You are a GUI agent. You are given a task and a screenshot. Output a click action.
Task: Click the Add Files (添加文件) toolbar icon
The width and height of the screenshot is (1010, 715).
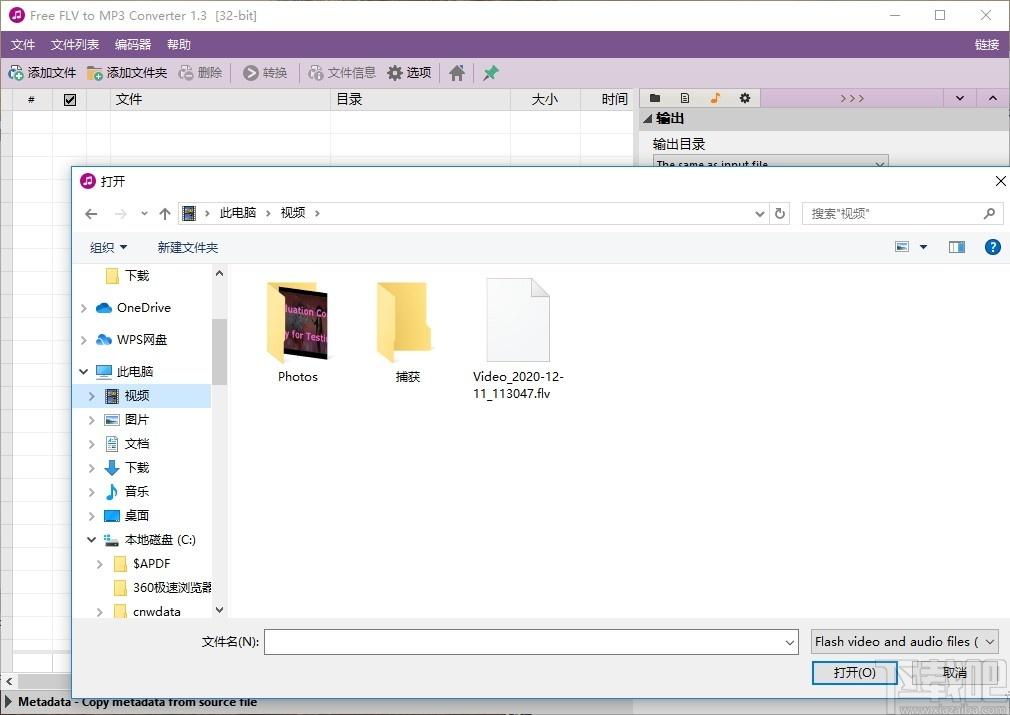click(x=15, y=73)
